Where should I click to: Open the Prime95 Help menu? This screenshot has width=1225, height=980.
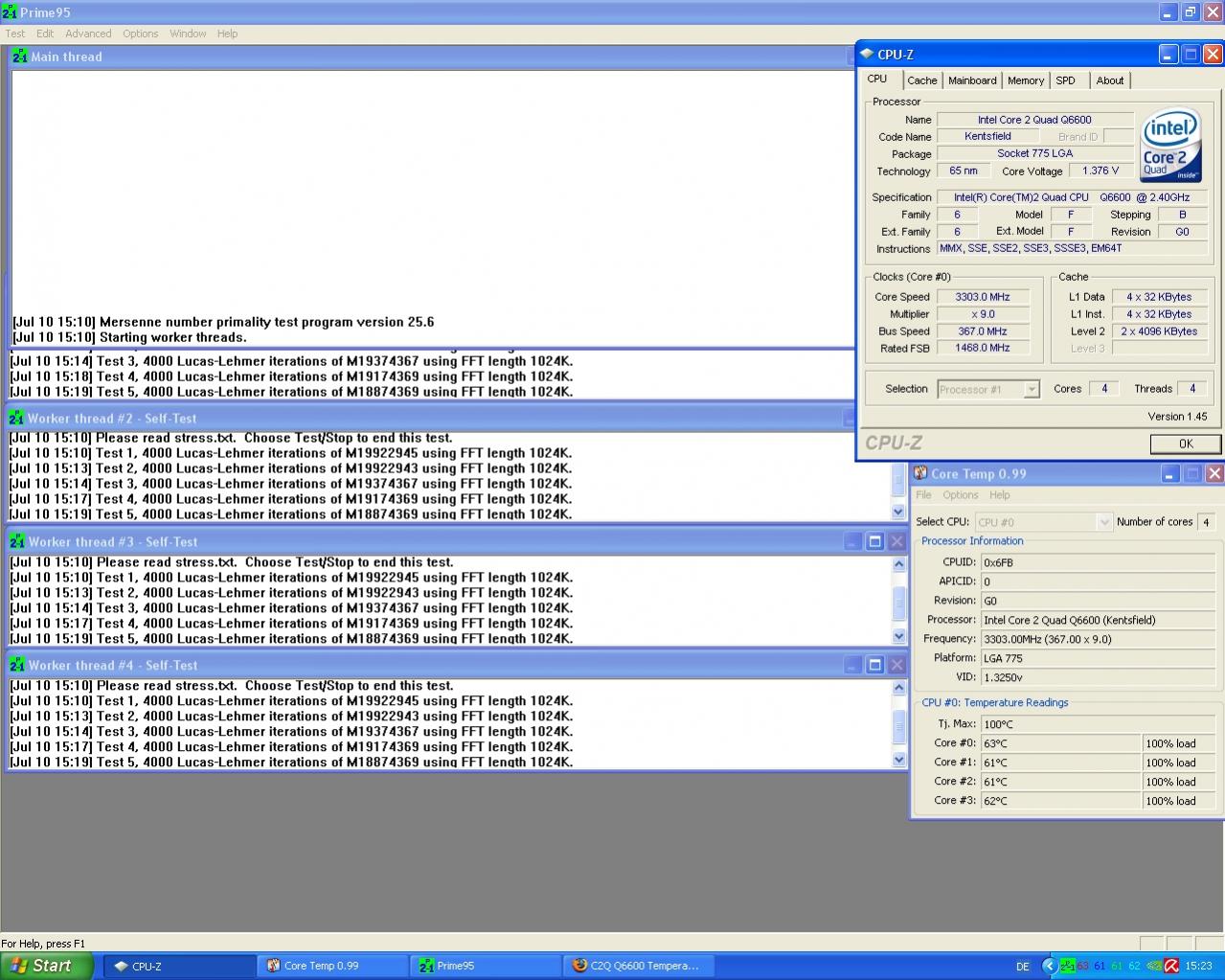tap(227, 34)
